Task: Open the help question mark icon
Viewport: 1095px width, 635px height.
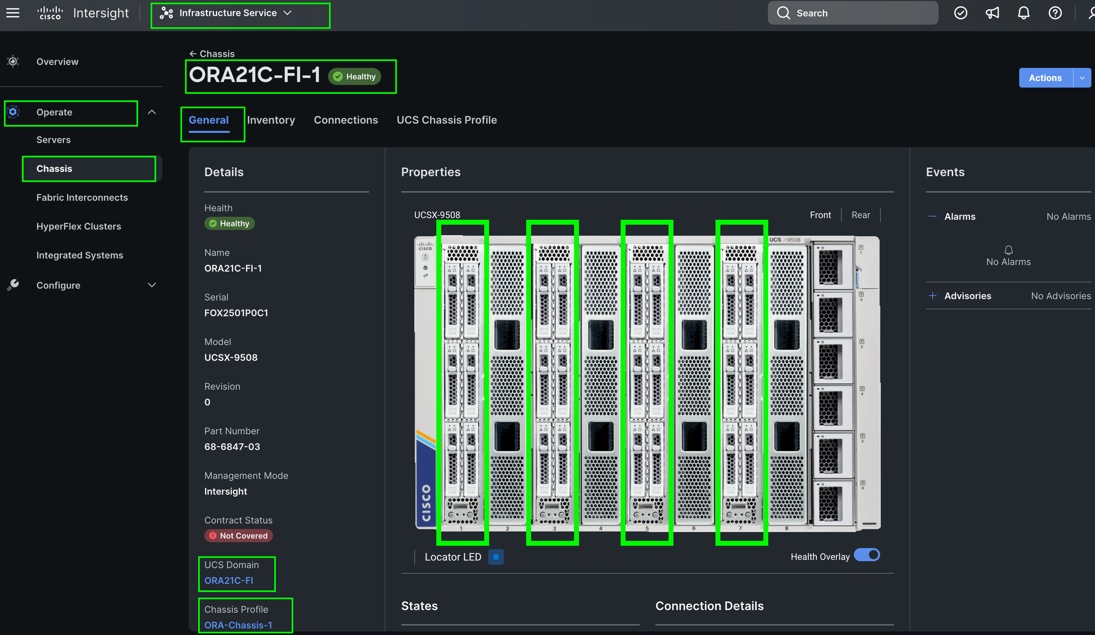Action: (1055, 13)
